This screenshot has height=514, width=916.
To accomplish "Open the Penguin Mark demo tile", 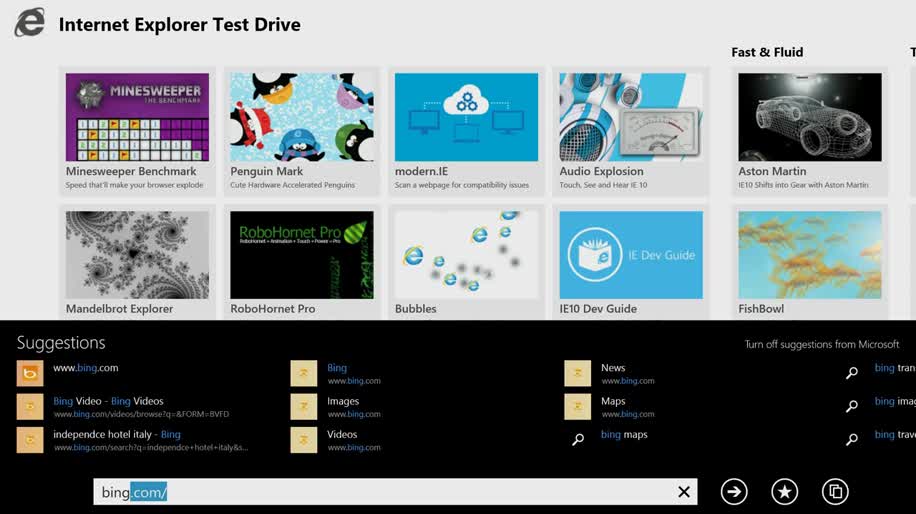I will tap(302, 131).
